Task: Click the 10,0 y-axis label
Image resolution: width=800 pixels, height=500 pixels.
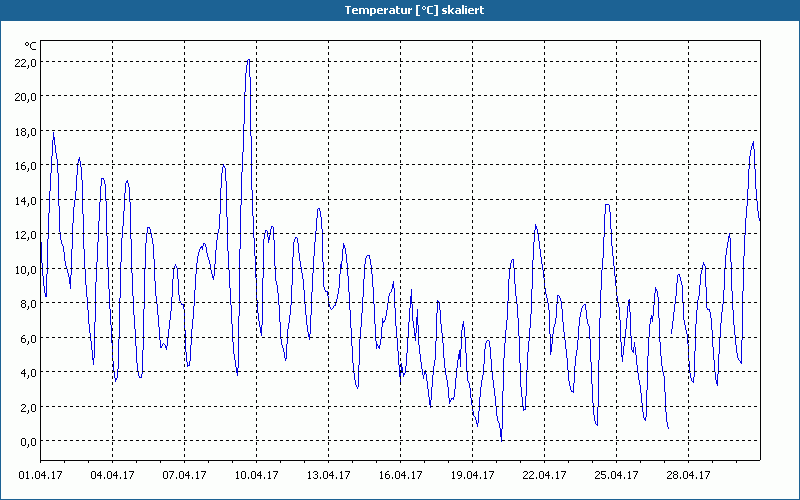Action: point(28,269)
